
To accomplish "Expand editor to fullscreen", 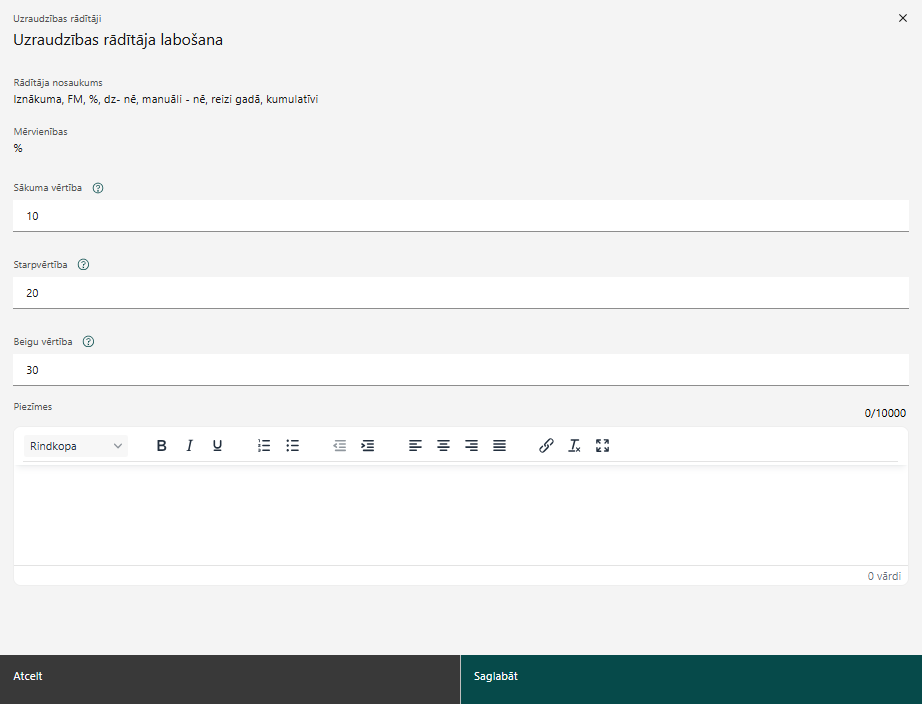I will [602, 446].
